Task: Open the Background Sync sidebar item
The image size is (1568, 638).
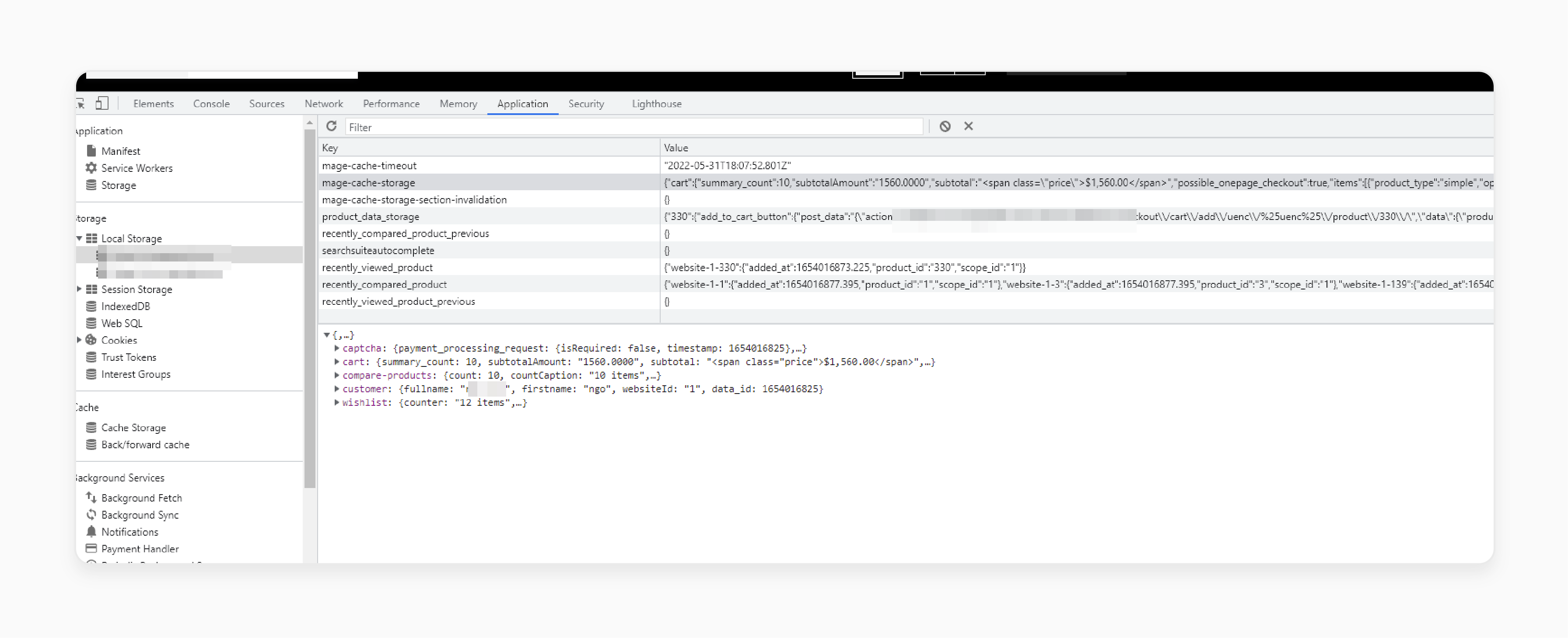Action: click(x=140, y=515)
